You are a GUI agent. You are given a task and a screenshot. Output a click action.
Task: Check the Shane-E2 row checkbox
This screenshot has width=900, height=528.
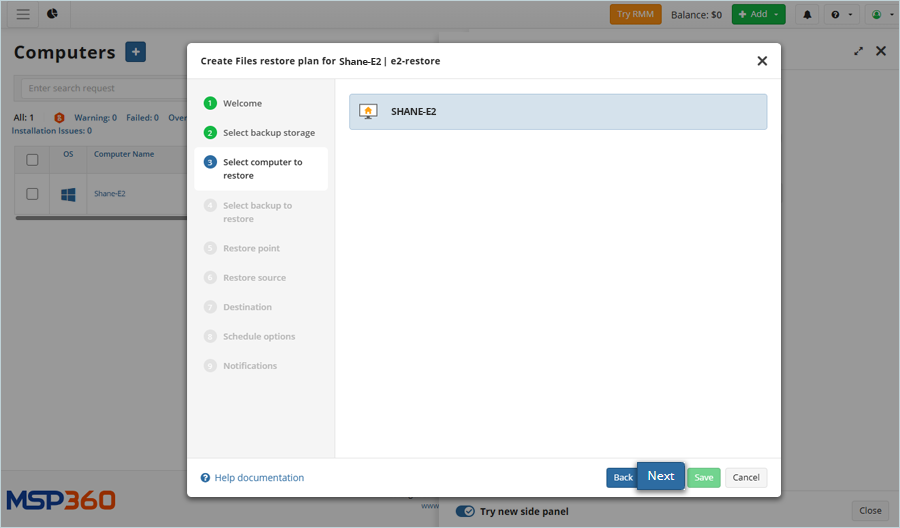click(32, 194)
